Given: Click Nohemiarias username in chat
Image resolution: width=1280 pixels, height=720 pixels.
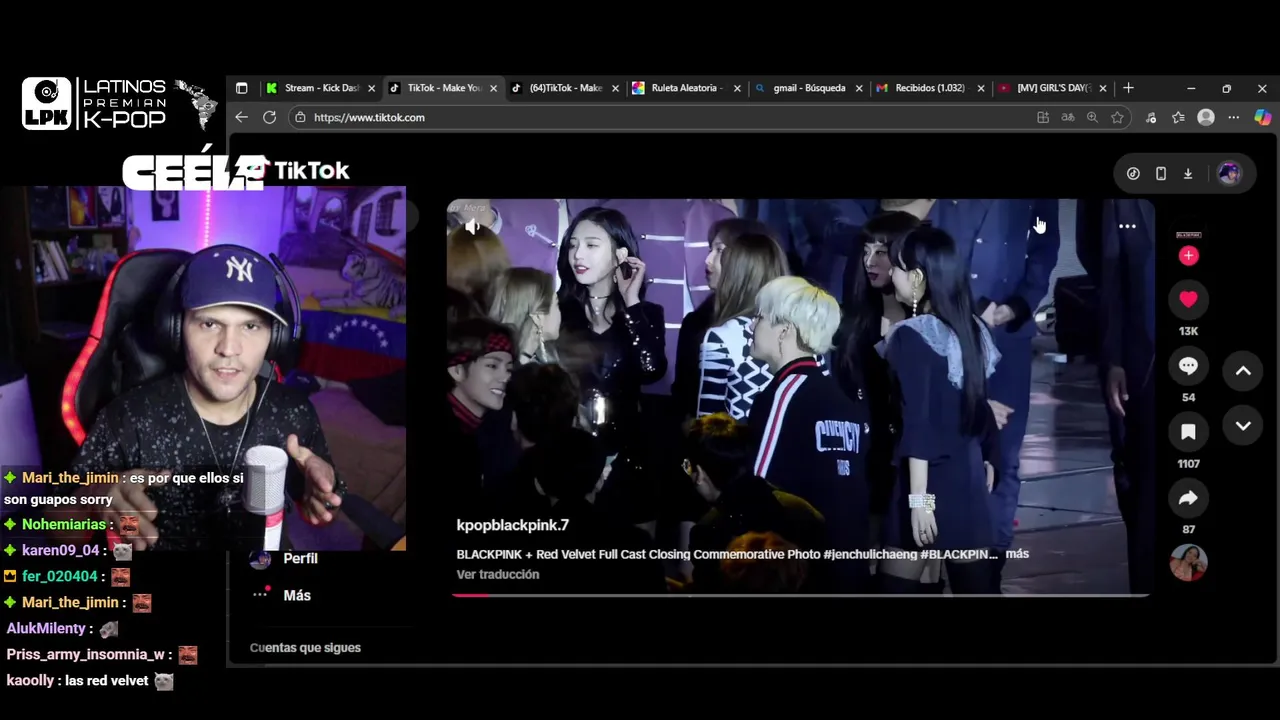Looking at the screenshot, I should [x=64, y=524].
